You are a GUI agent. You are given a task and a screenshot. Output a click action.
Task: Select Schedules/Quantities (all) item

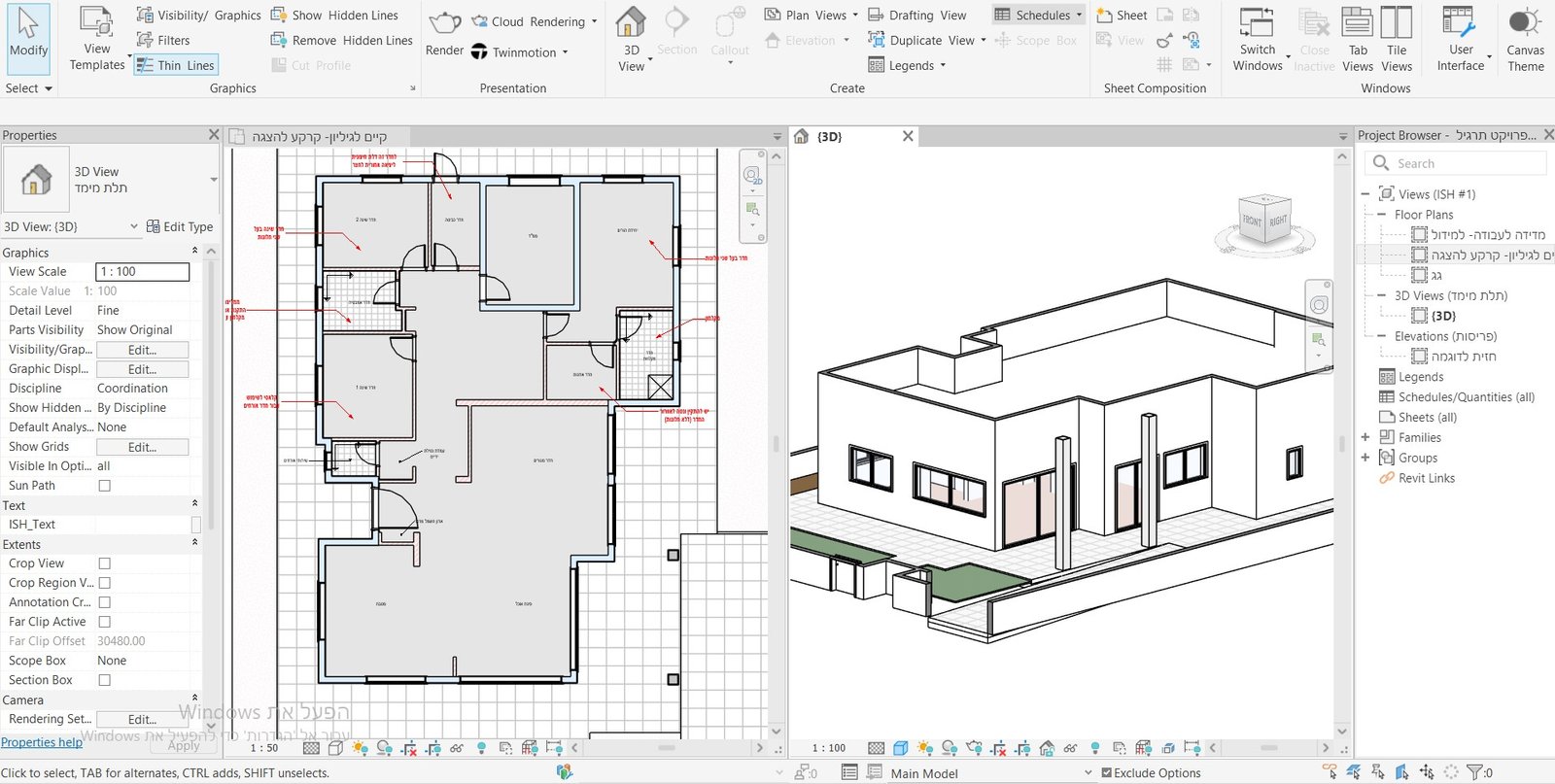pos(1466,397)
